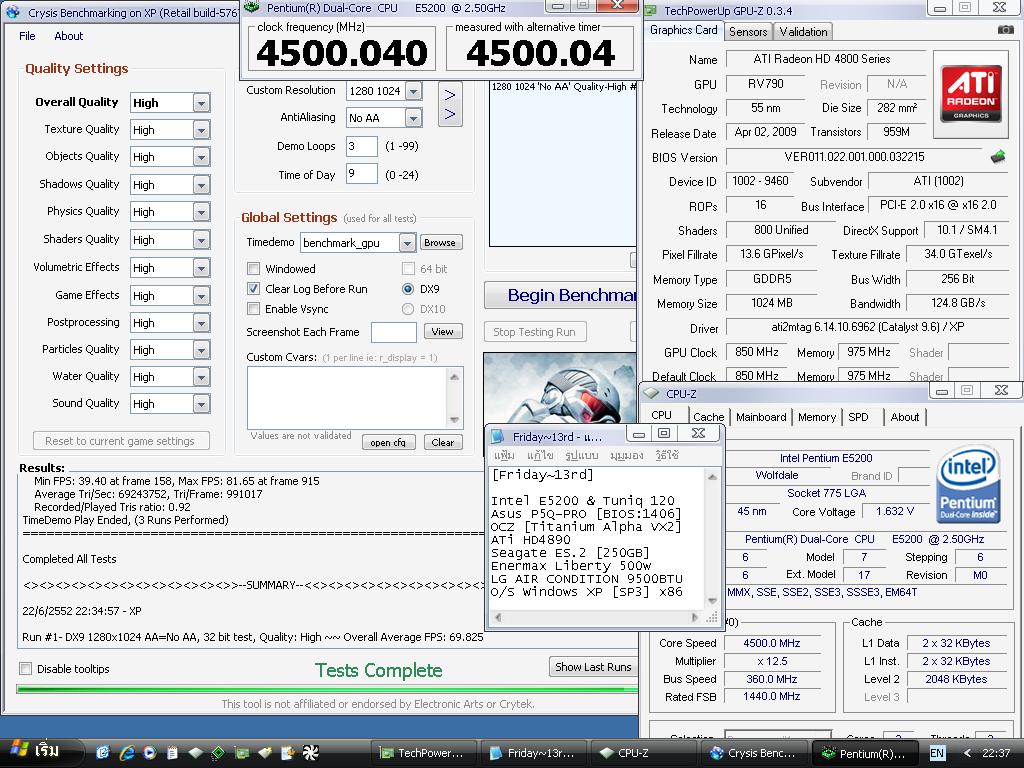The height and width of the screenshot is (768, 1024).
Task: Click the Notepad Friday~13rd title icon
Action: (x=498, y=436)
